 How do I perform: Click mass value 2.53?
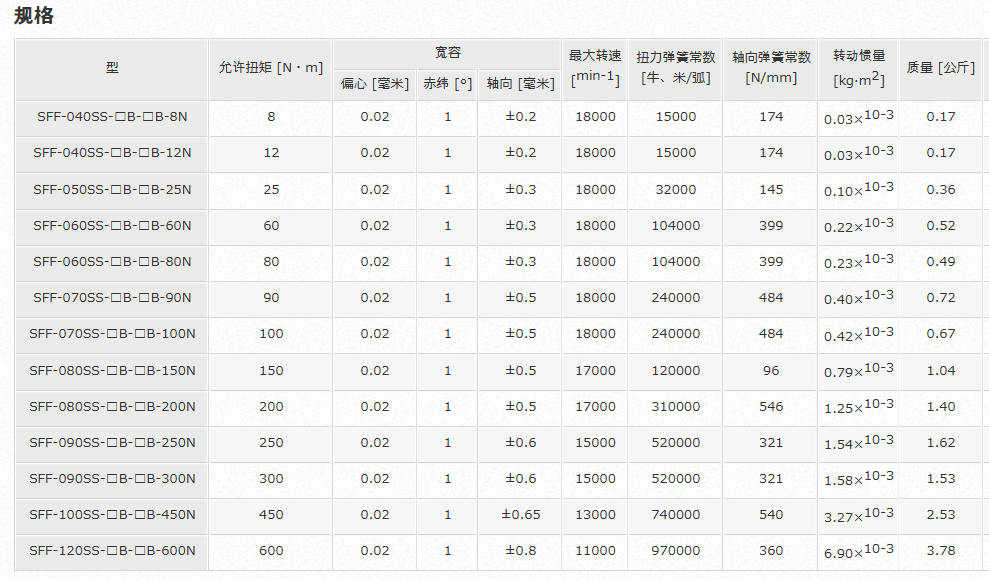pos(941,515)
